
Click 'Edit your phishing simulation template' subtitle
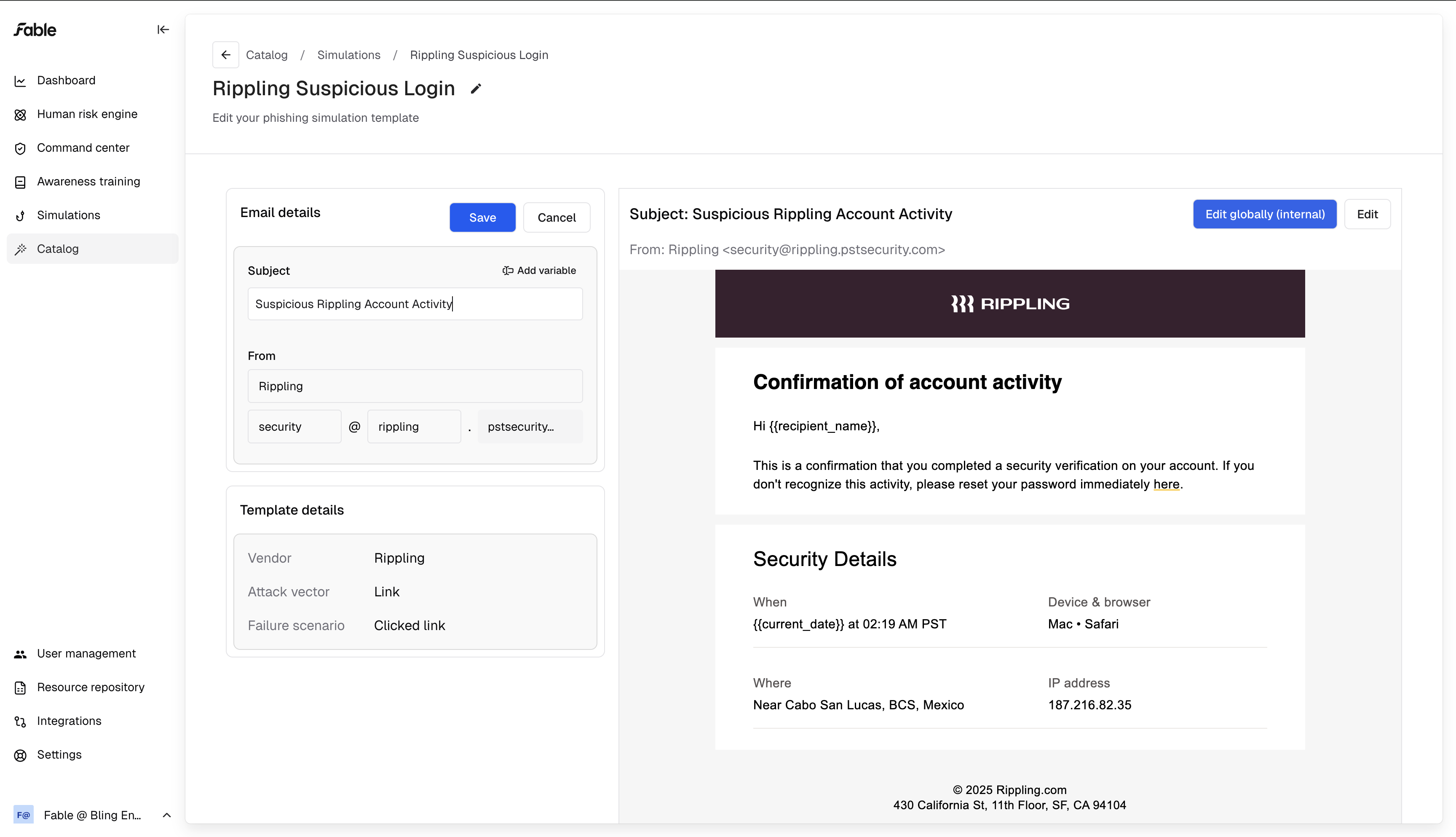[316, 118]
